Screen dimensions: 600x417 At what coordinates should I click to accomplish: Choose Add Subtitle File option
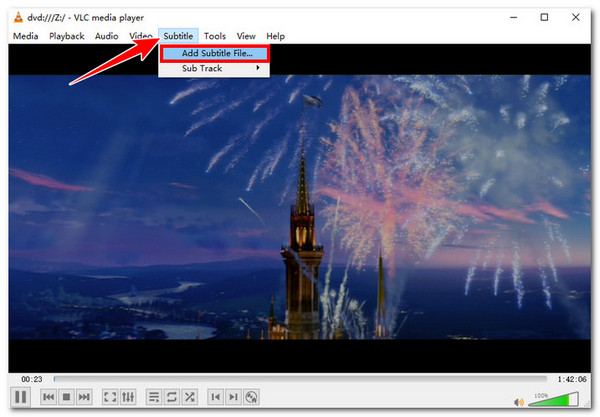point(215,53)
